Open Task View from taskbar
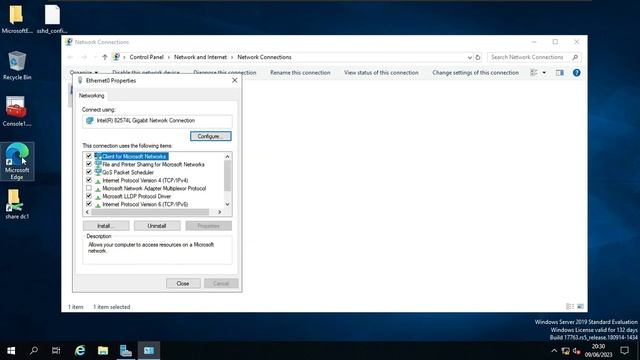This screenshot has width=640, height=360. click(x=56, y=351)
